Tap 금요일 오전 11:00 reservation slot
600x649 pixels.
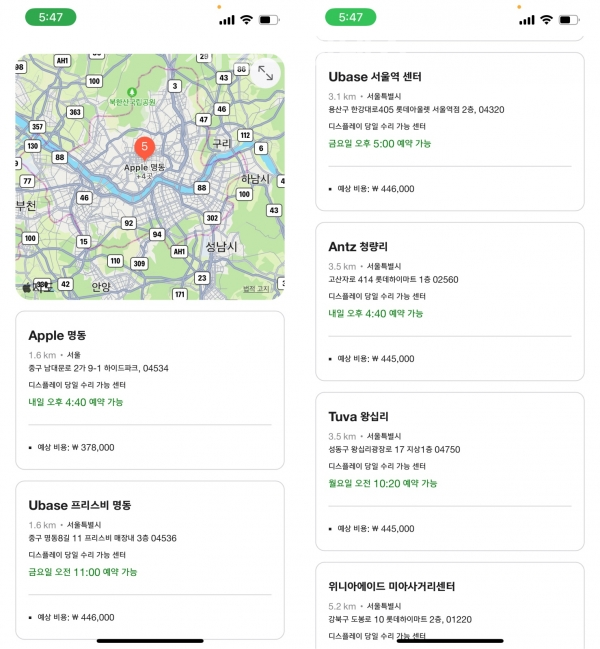83,572
